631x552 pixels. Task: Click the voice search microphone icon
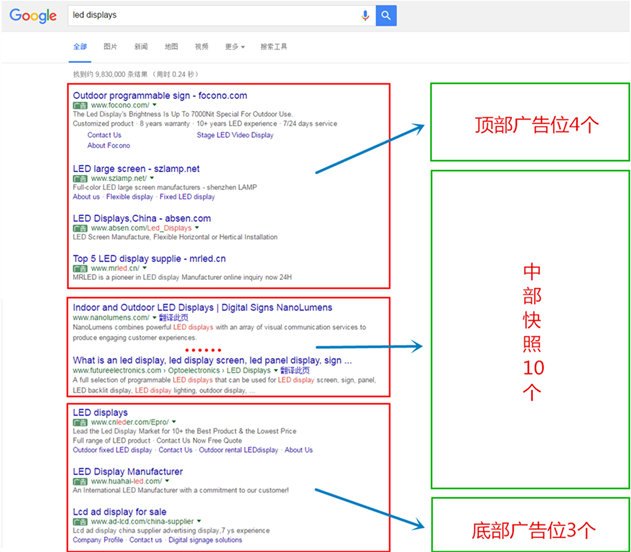pyautogui.click(x=366, y=15)
